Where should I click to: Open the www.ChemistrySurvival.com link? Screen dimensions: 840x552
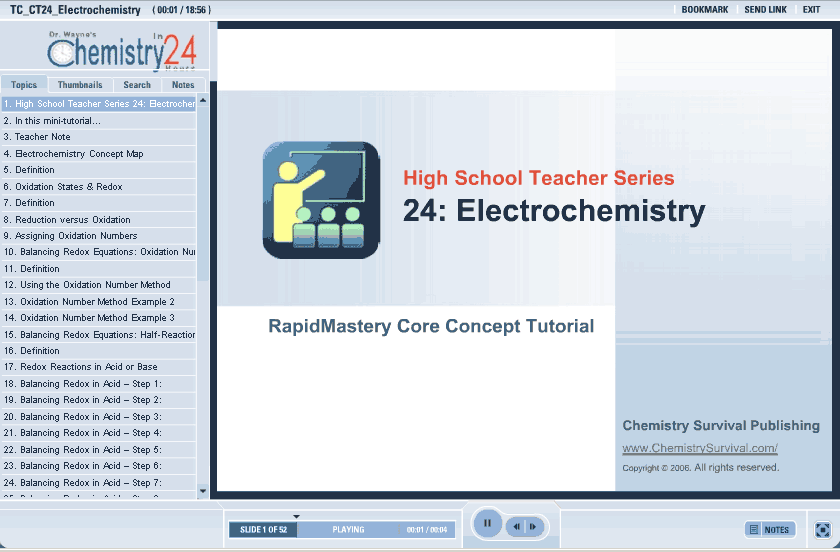(x=699, y=449)
